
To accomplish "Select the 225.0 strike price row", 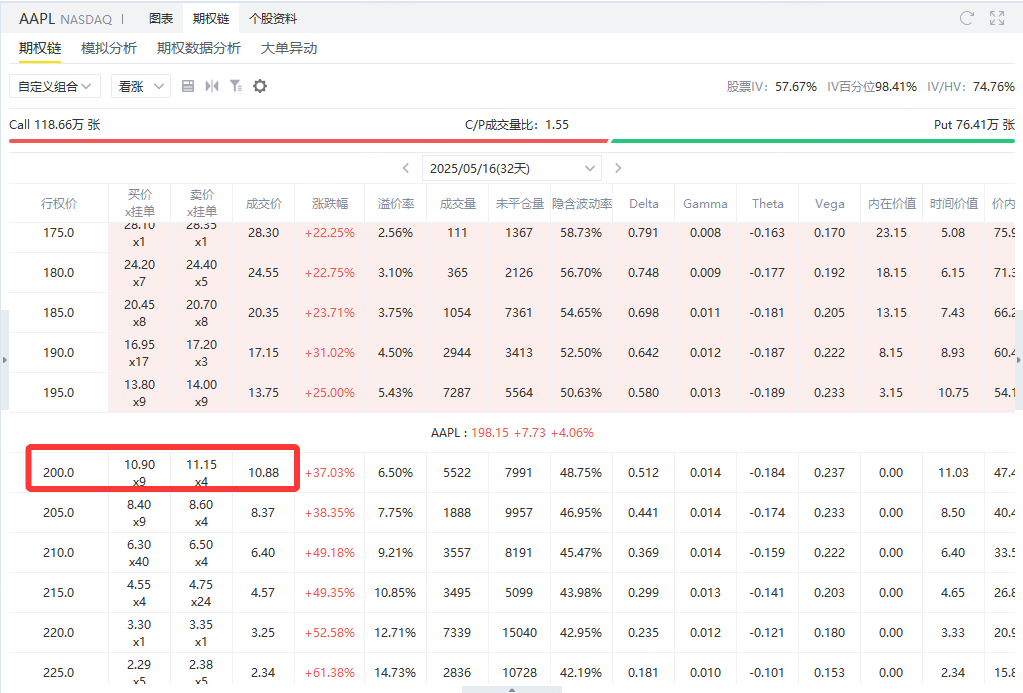I will pyautogui.click(x=512, y=669).
